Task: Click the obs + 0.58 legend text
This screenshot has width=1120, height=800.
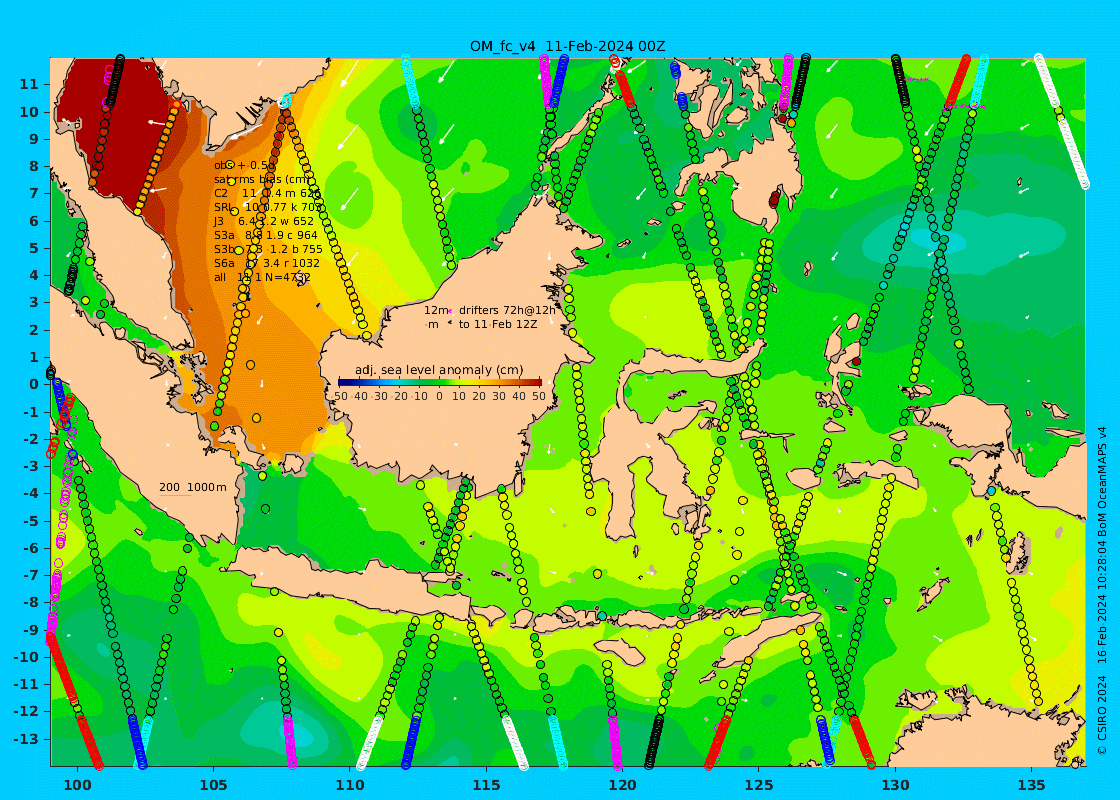Action: (244, 166)
